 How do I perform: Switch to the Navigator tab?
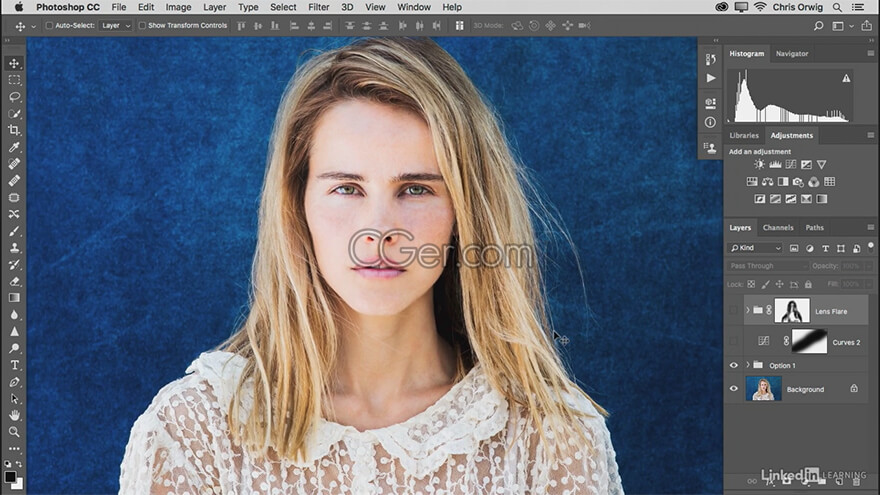(x=792, y=53)
